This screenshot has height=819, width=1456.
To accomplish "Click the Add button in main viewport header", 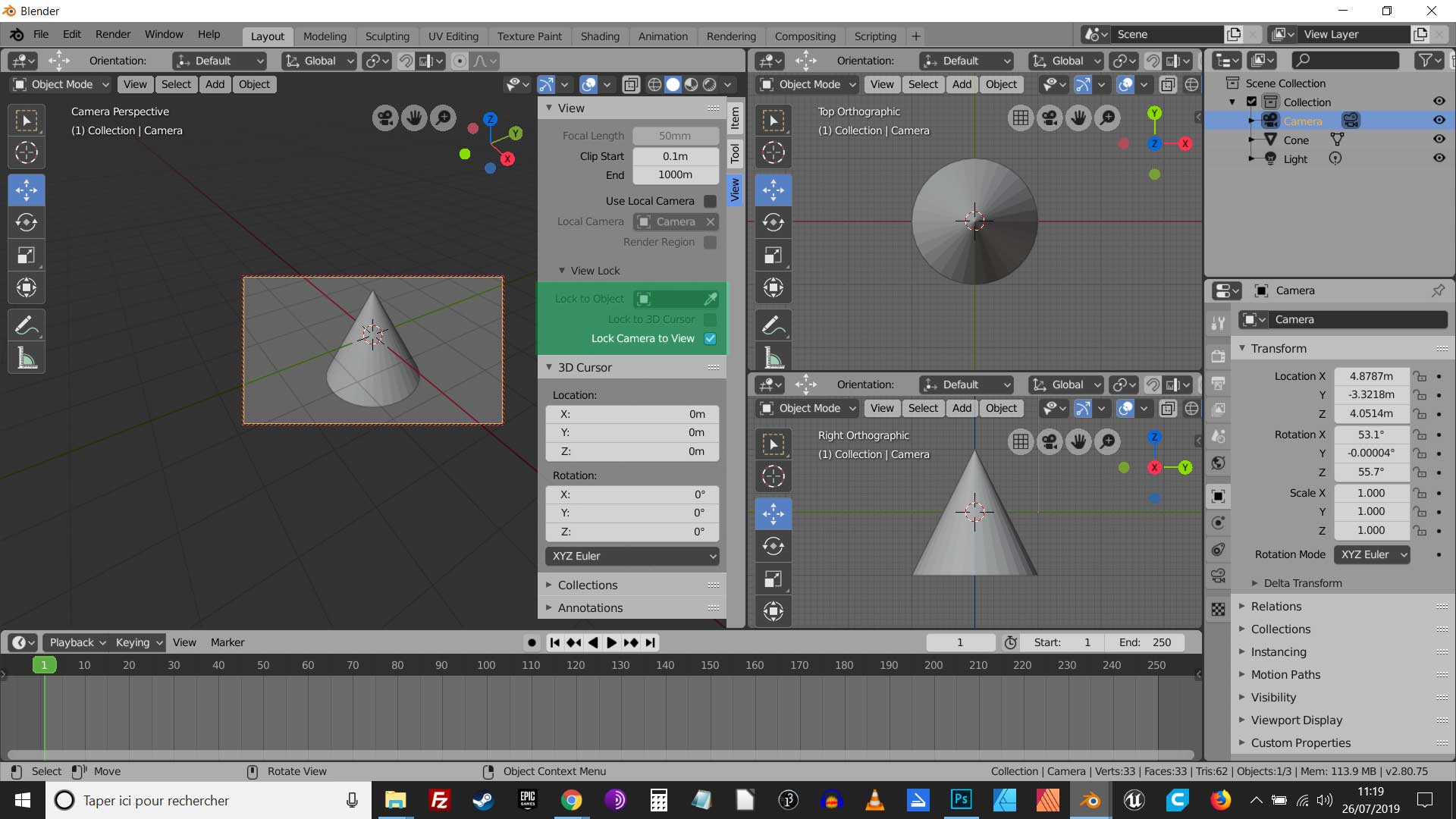I will (x=215, y=84).
